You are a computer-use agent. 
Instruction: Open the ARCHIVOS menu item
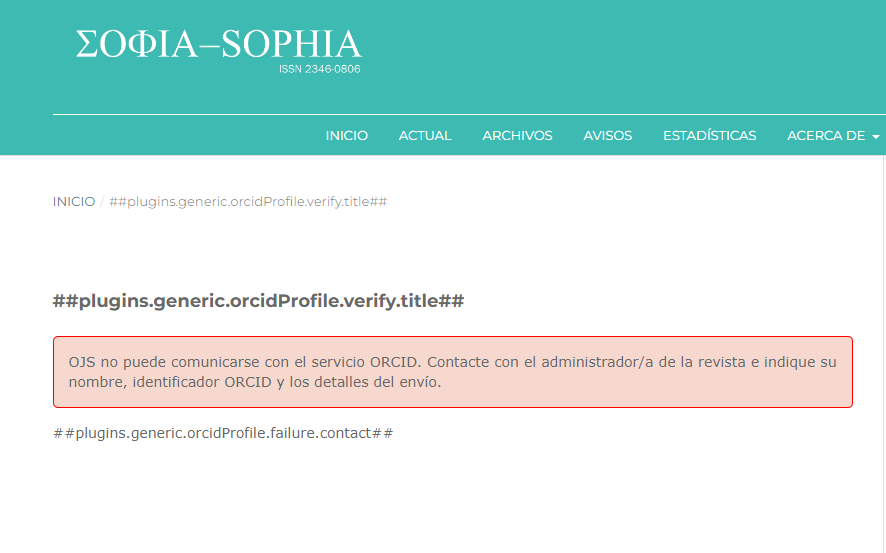click(x=517, y=136)
